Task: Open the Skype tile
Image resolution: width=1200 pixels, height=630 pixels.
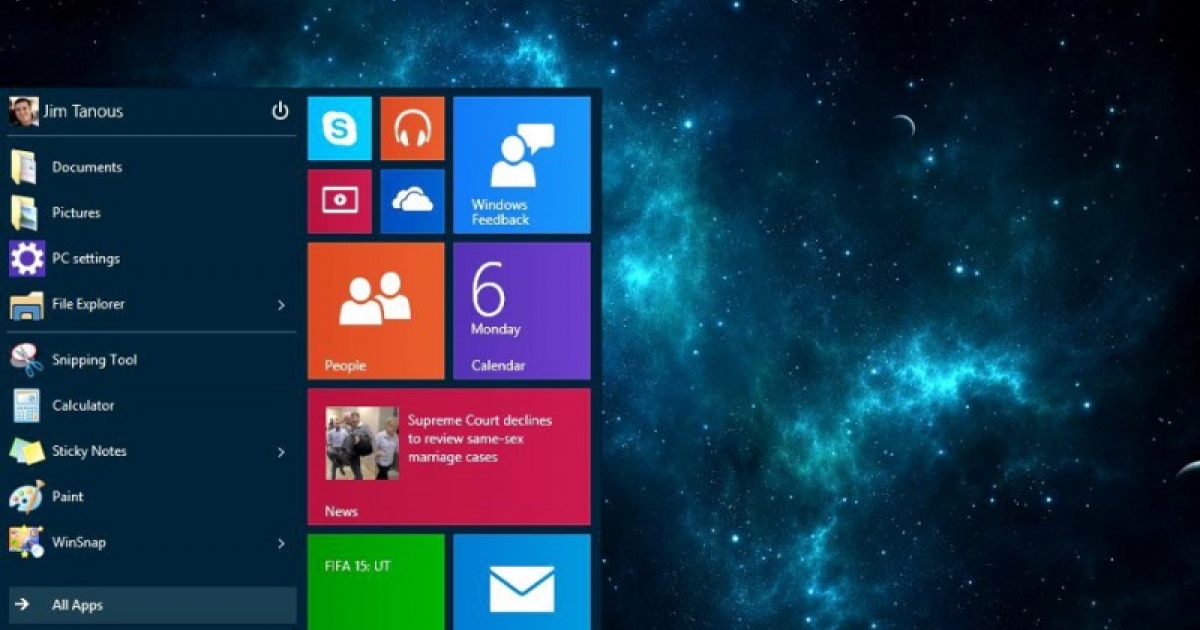Action: pyautogui.click(x=339, y=128)
